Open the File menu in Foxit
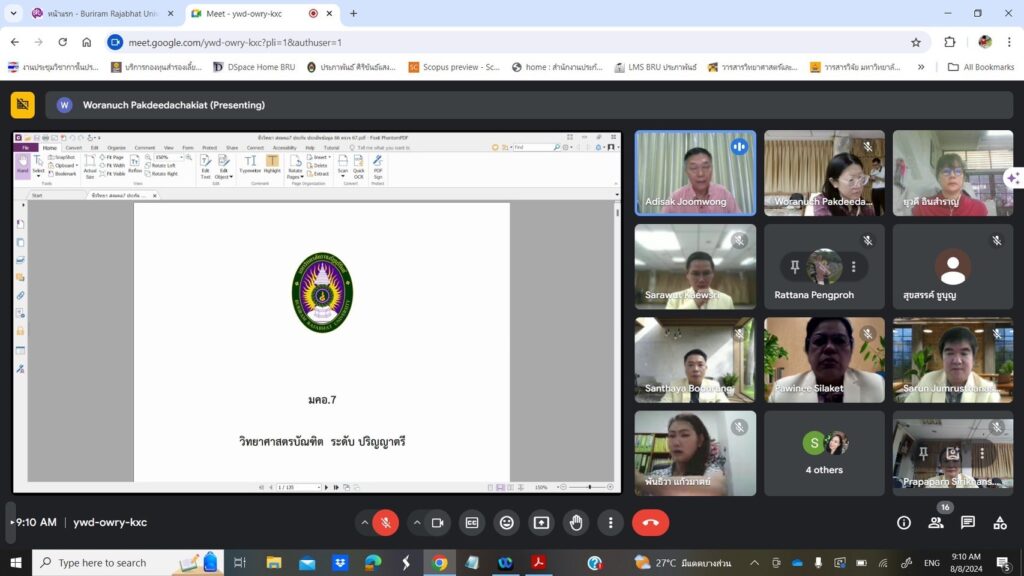 tap(26, 148)
